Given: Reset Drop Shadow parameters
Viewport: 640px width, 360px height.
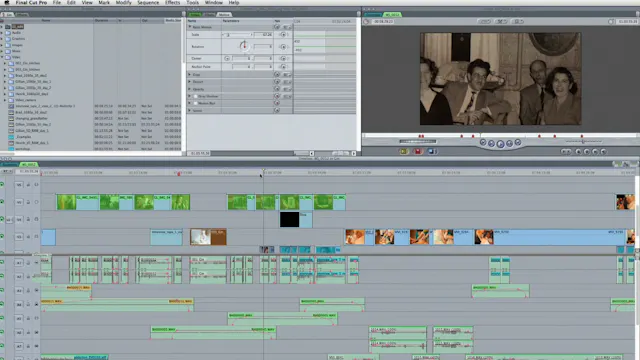Looking at the screenshot, I should (277, 96).
